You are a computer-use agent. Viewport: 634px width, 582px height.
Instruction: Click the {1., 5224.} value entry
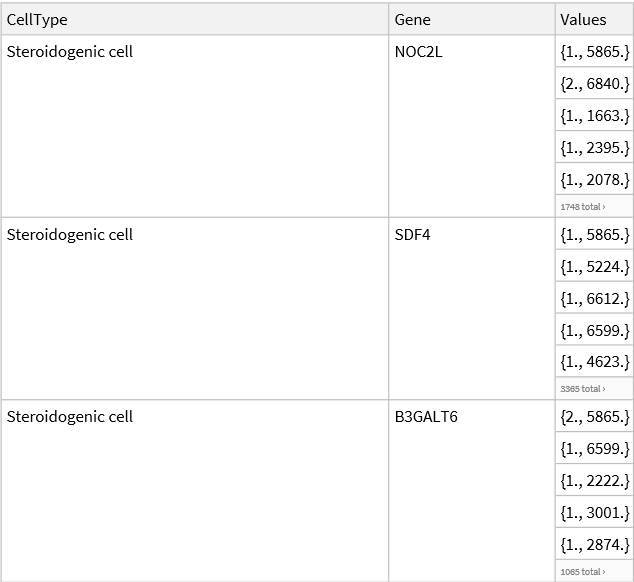point(595,267)
